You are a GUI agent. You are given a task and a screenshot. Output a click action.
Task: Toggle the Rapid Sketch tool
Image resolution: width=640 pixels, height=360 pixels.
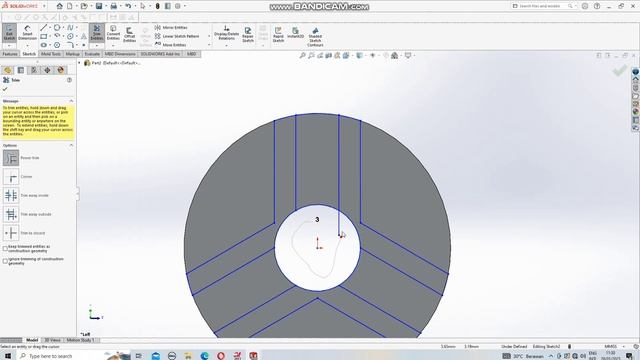coord(278,34)
